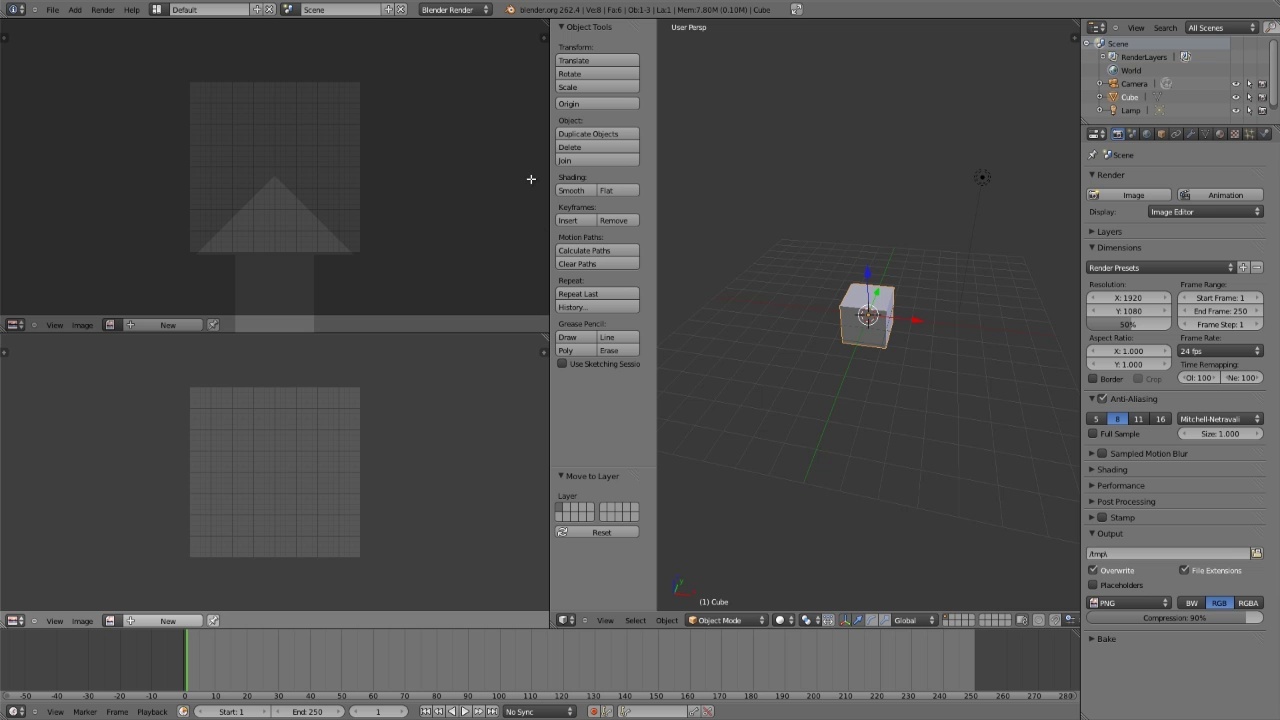
Task: Toggle the Cube visibility eye in the Outliner
Action: pos(1235,96)
